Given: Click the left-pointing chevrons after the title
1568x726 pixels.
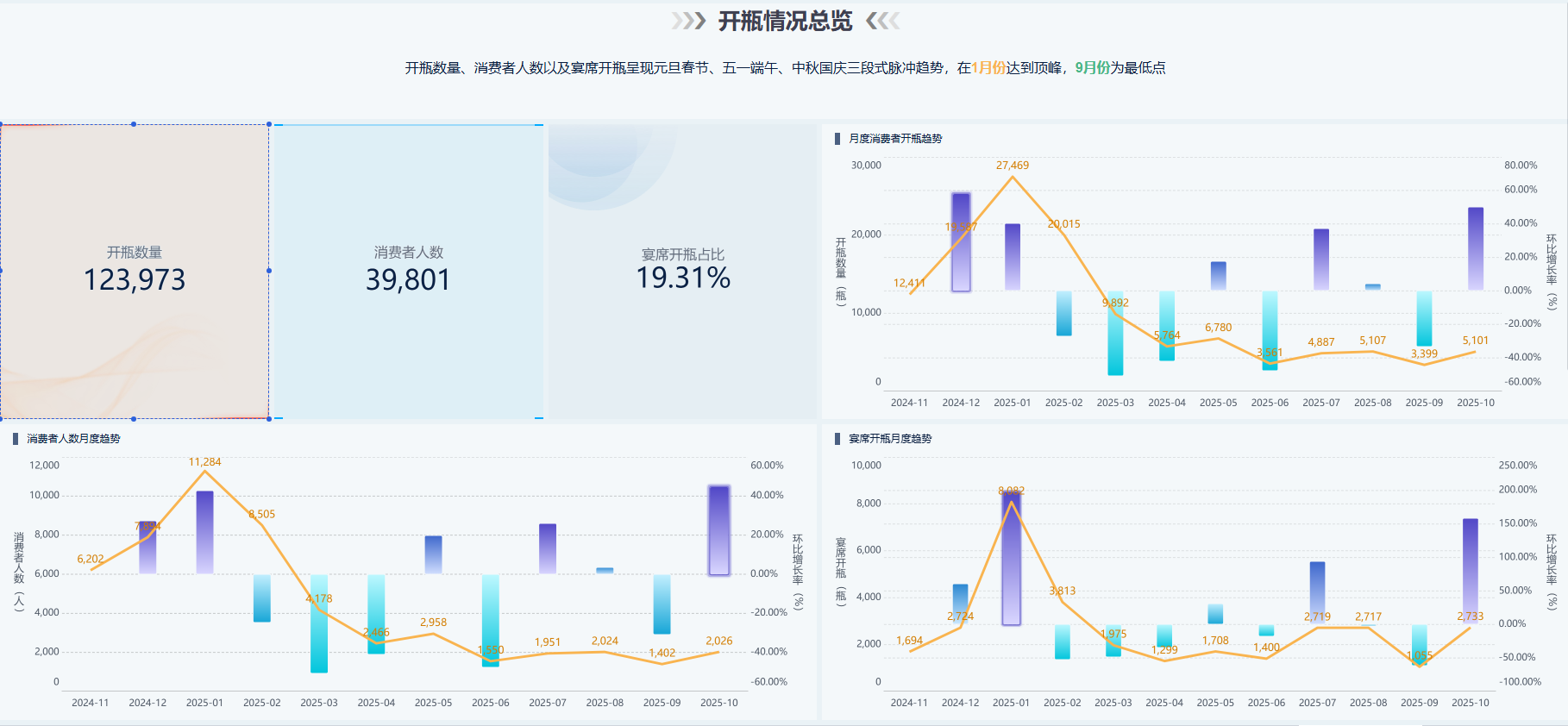Looking at the screenshot, I should click(882, 21).
